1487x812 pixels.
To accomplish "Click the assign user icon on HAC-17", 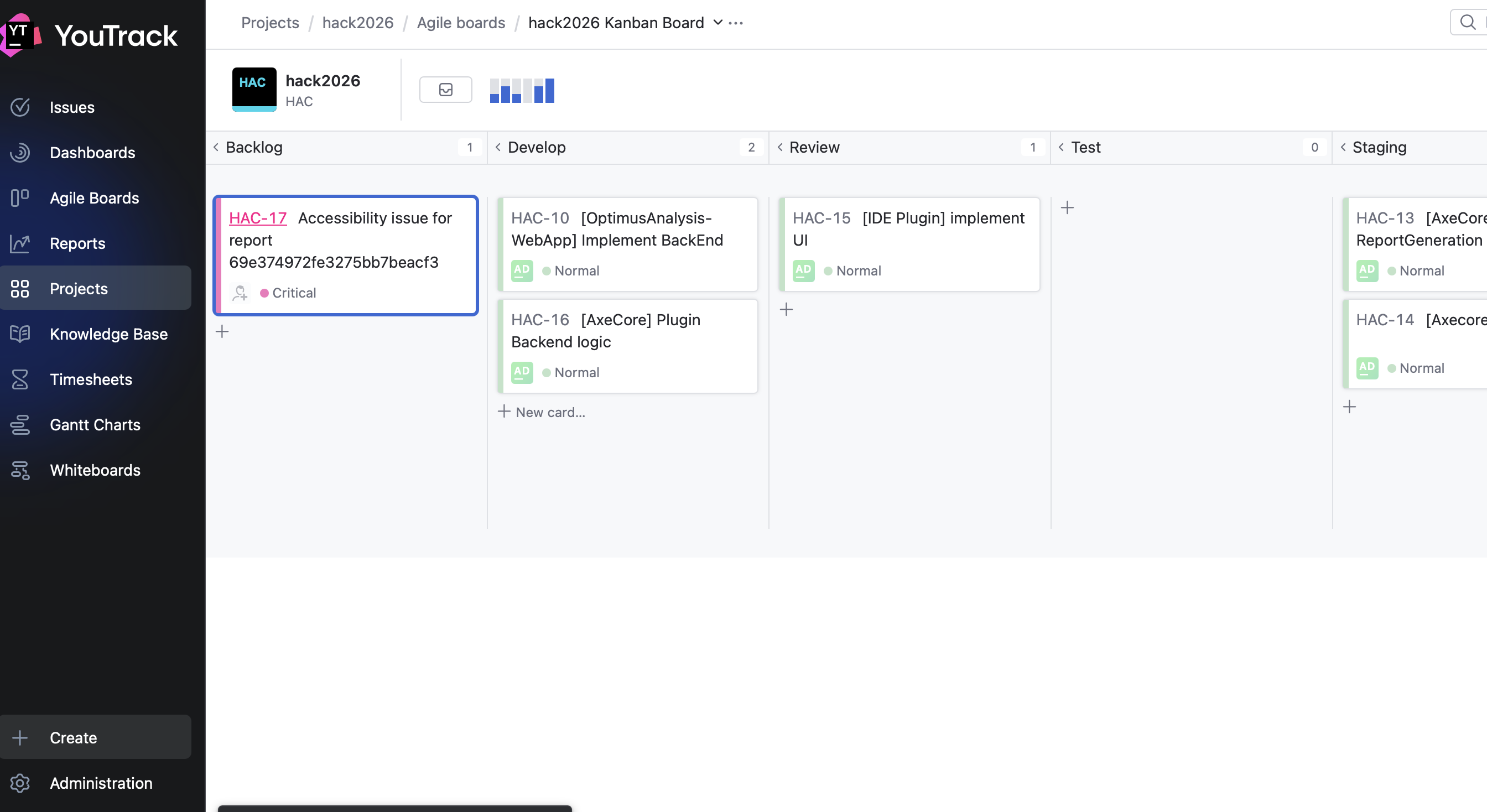I will (x=240, y=293).
